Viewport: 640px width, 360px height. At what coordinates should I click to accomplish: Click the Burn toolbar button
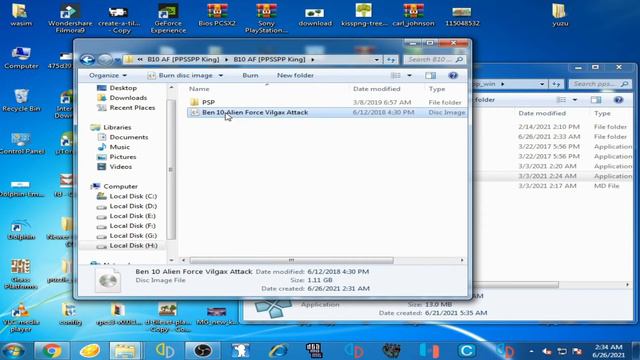[250, 76]
